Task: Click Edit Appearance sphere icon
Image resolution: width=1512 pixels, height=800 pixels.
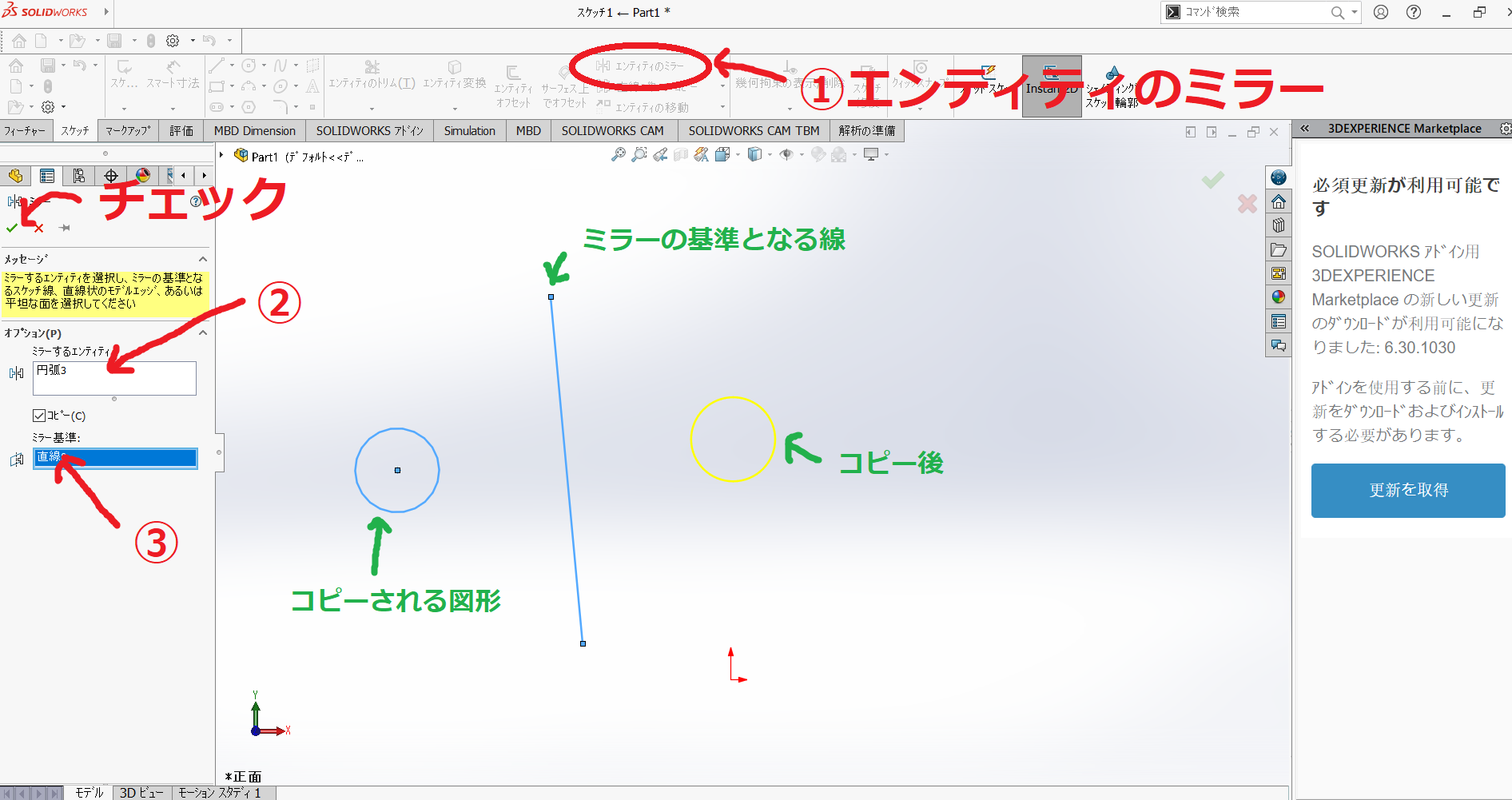Action: (818, 155)
